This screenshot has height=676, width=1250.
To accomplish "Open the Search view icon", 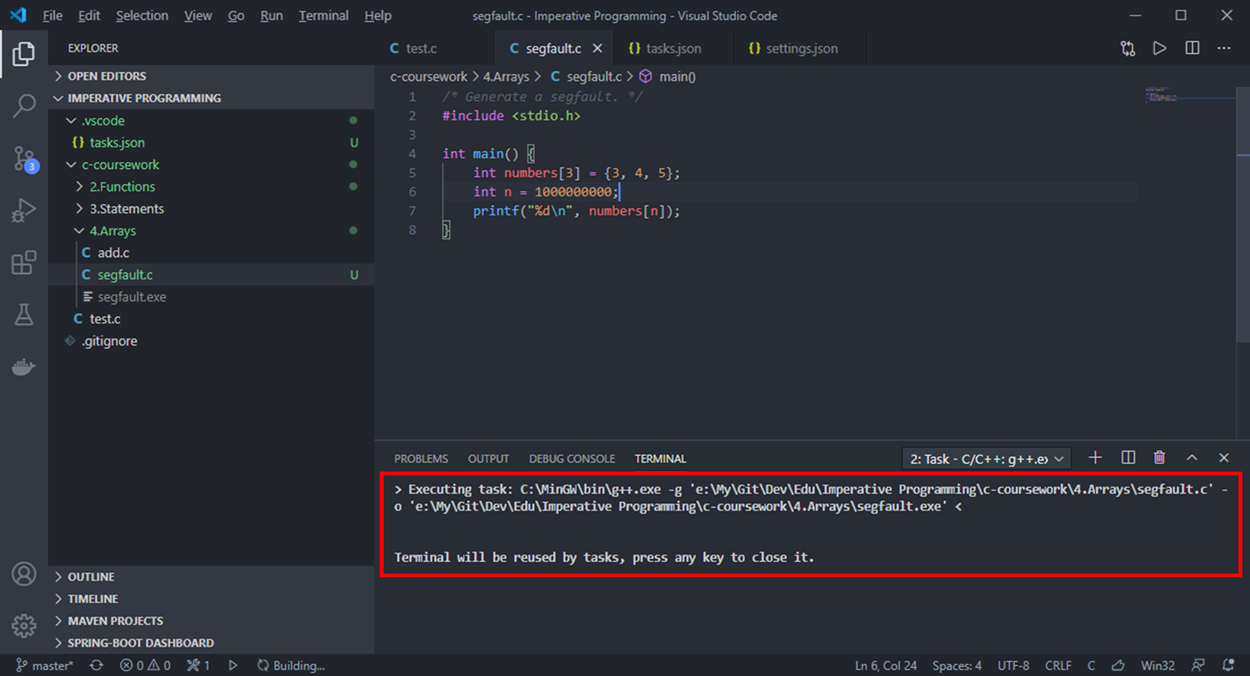I will tap(24, 106).
